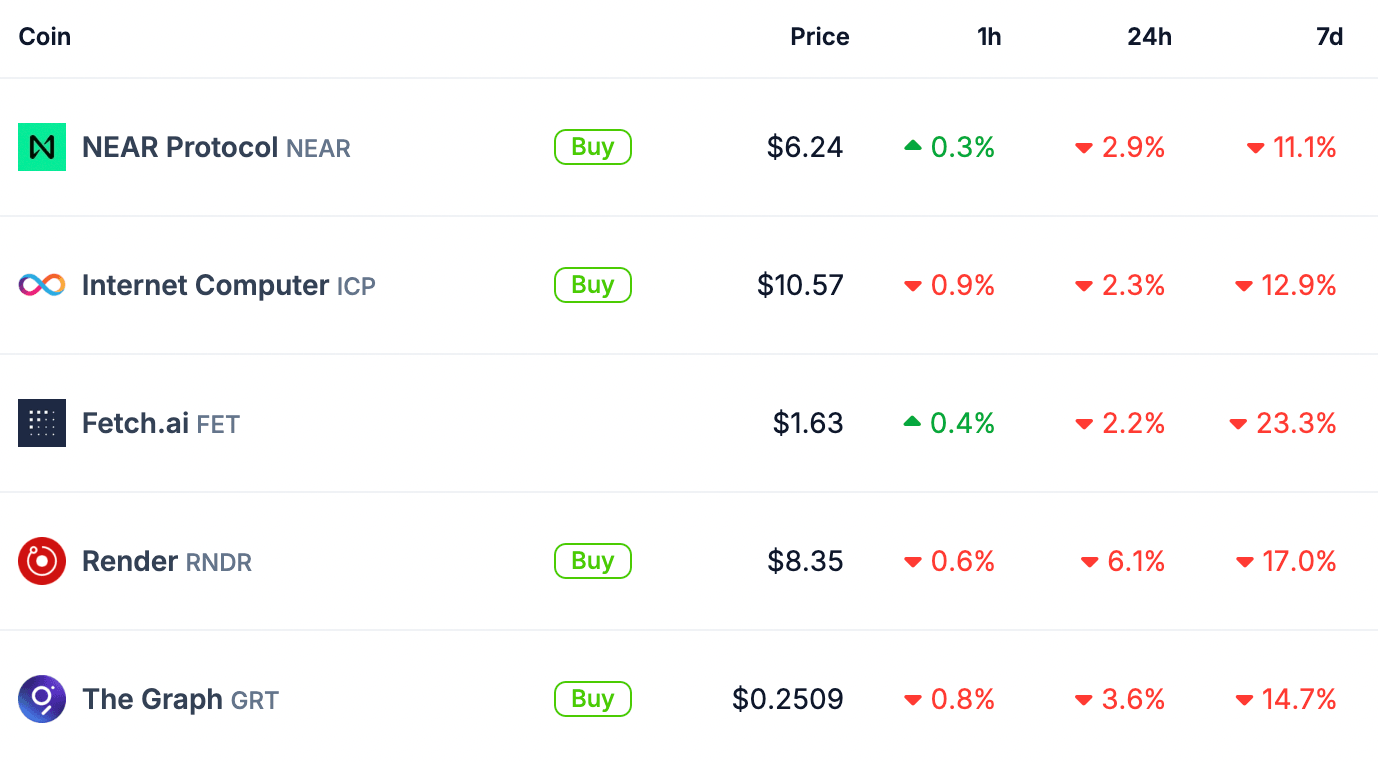Open The Graph coin link
The image size is (1378, 762).
tap(152, 699)
